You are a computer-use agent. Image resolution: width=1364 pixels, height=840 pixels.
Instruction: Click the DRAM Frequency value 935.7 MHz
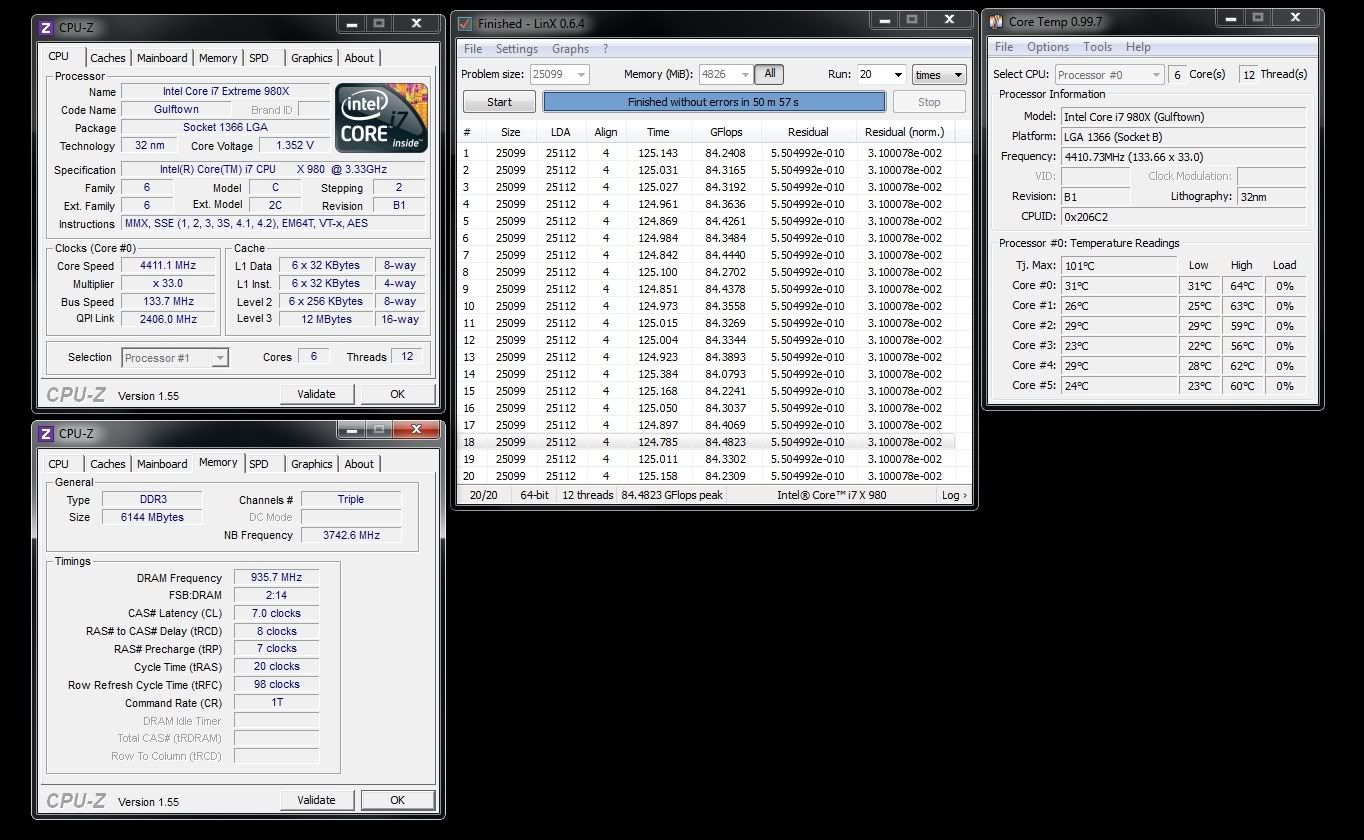277,578
